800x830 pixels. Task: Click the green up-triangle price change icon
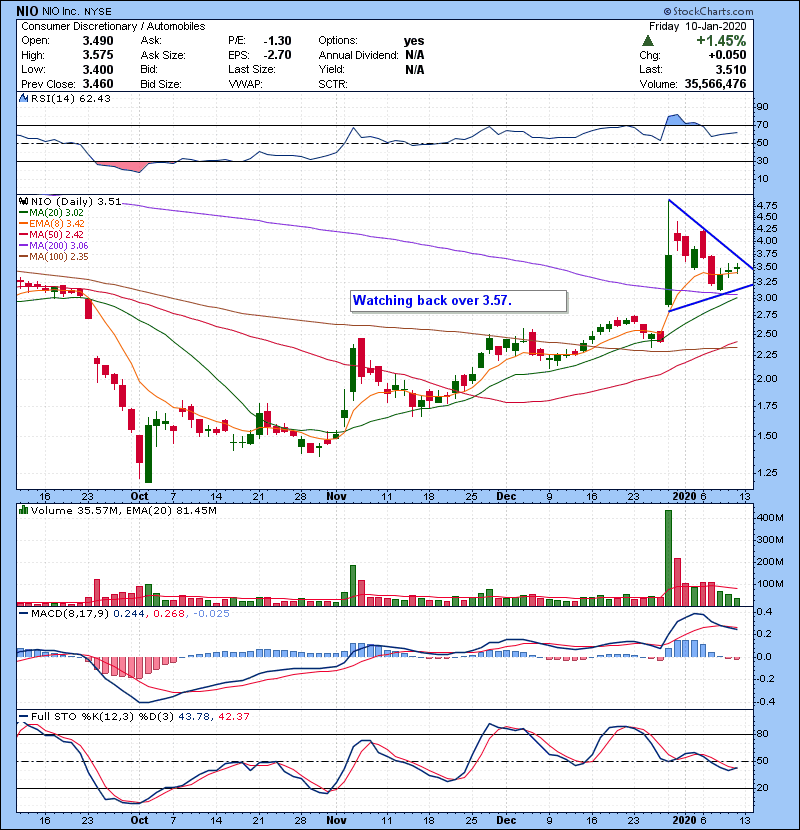coord(647,41)
